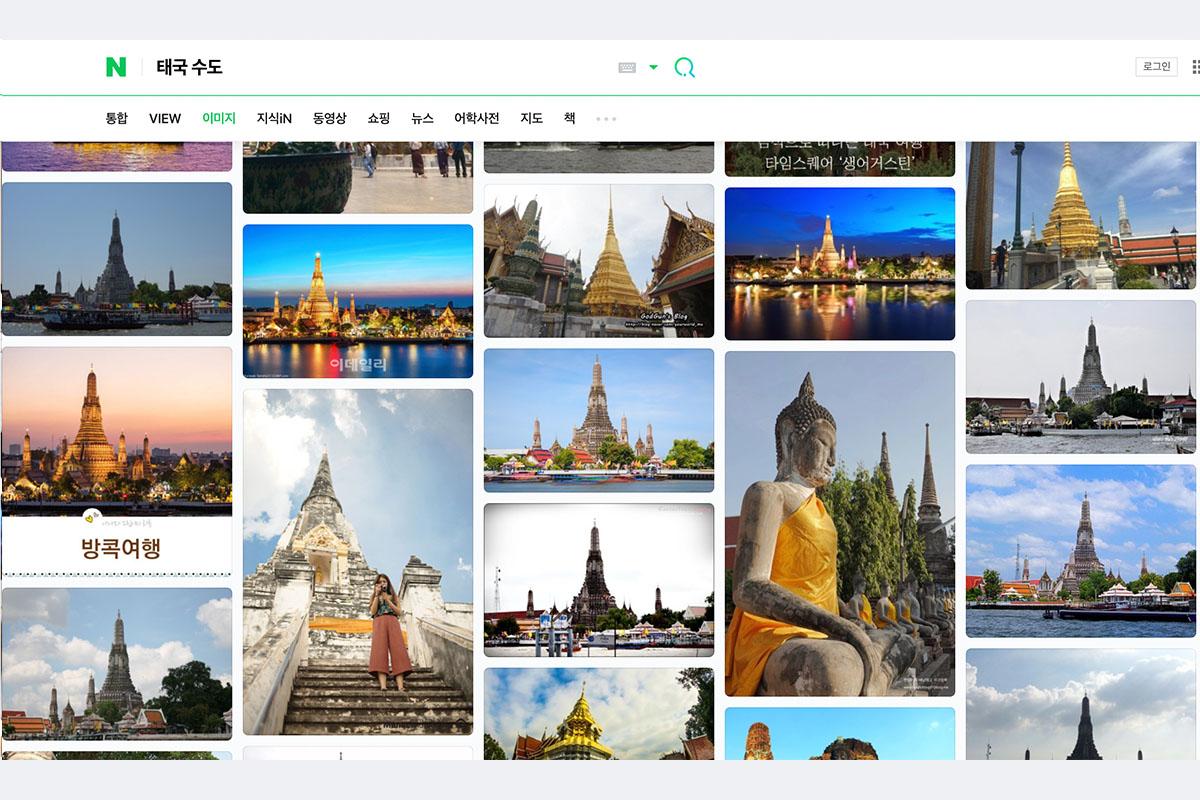Open the 방콕여행 sunset temple thumbnail
The height and width of the screenshot is (800, 1200).
click(x=117, y=460)
